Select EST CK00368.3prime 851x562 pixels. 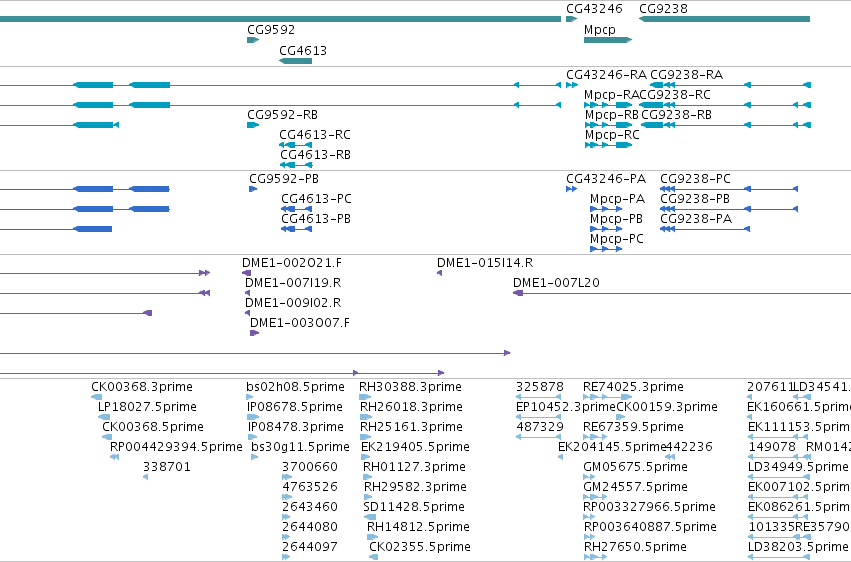[x=142, y=387]
